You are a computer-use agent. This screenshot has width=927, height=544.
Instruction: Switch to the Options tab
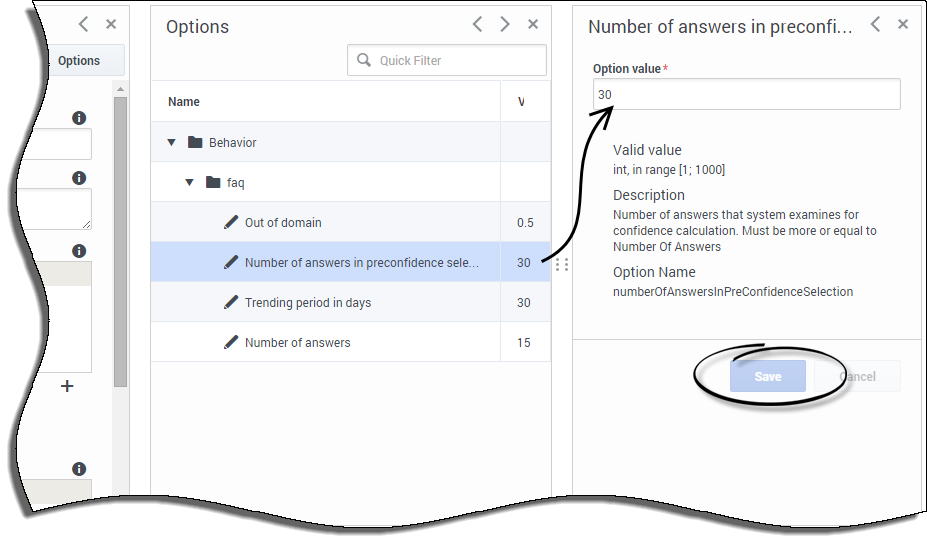tap(79, 60)
